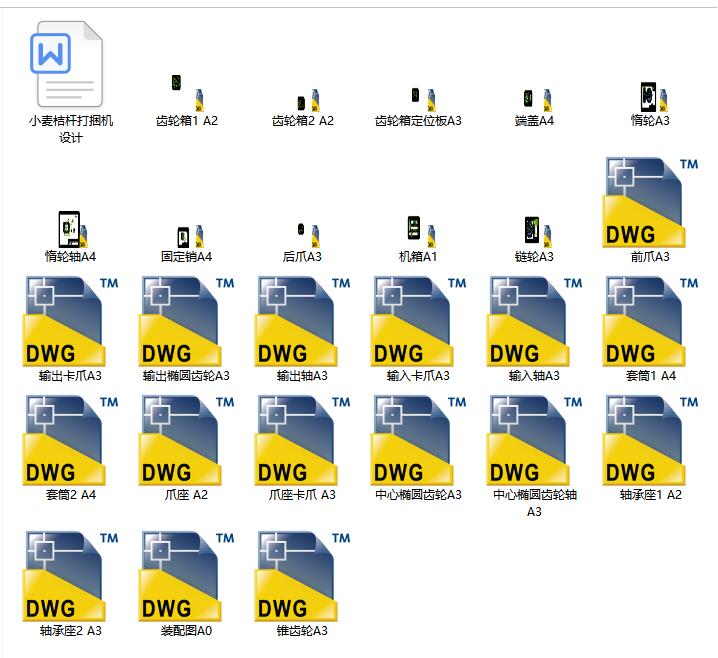Select the 齿轮箱定位板A3 drawing thumbnail icon

click(x=423, y=99)
